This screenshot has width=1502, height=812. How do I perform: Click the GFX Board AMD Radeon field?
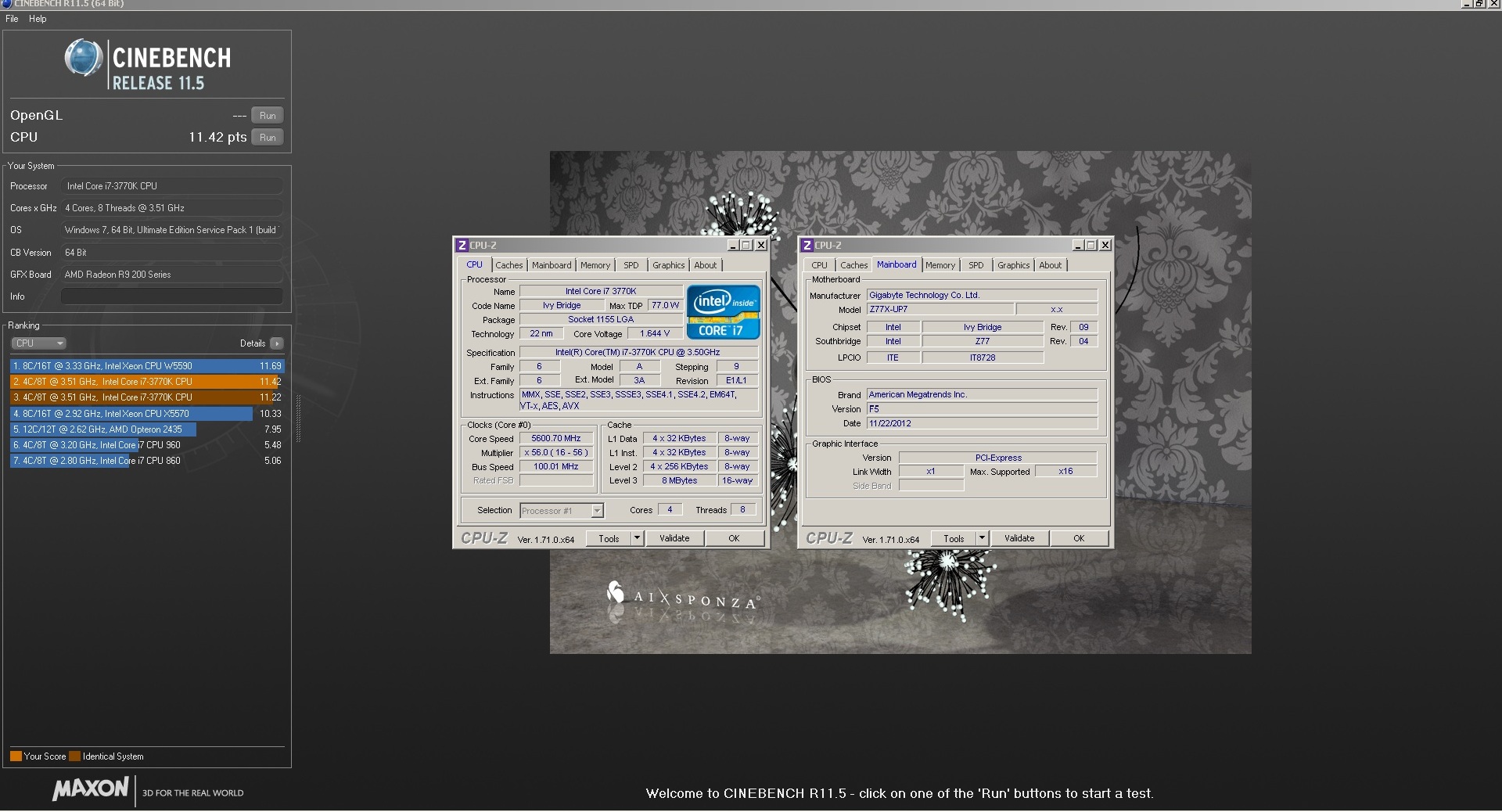[172, 275]
